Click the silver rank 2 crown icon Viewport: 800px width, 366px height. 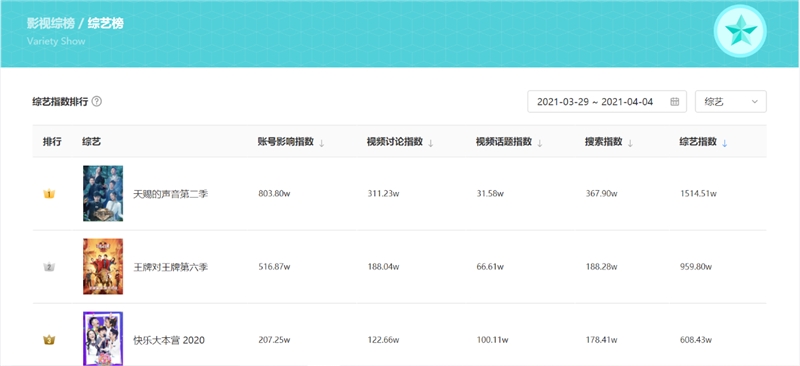pyautogui.click(x=49, y=266)
